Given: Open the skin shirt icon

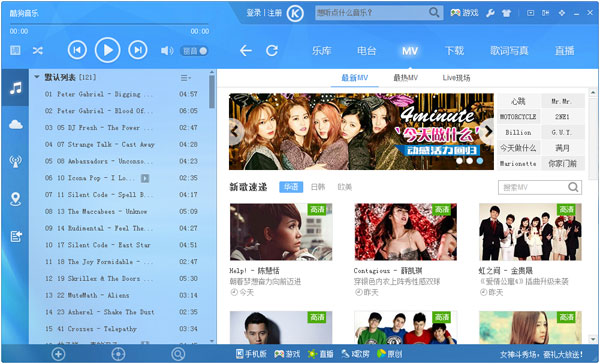Looking at the screenshot, I should click(507, 13).
